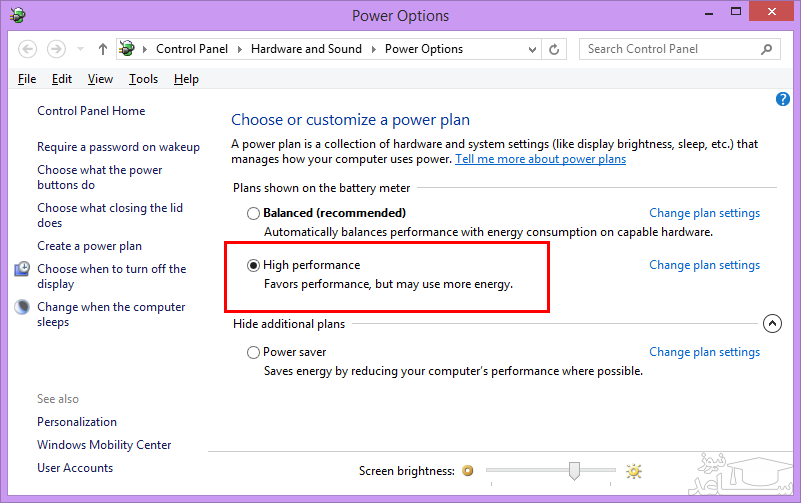
Task: Change plan settings for Power saver
Action: point(704,352)
